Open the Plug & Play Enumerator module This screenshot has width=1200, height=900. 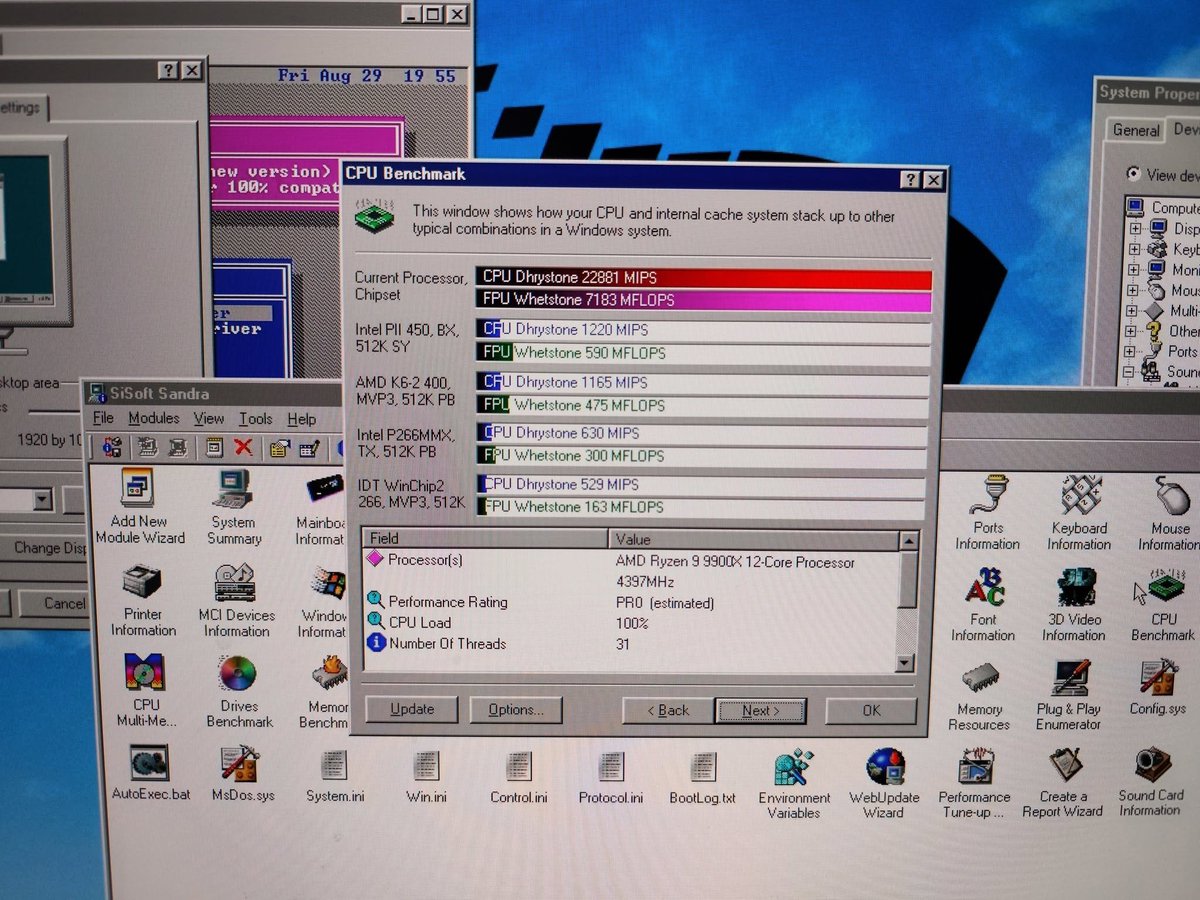click(x=1069, y=695)
